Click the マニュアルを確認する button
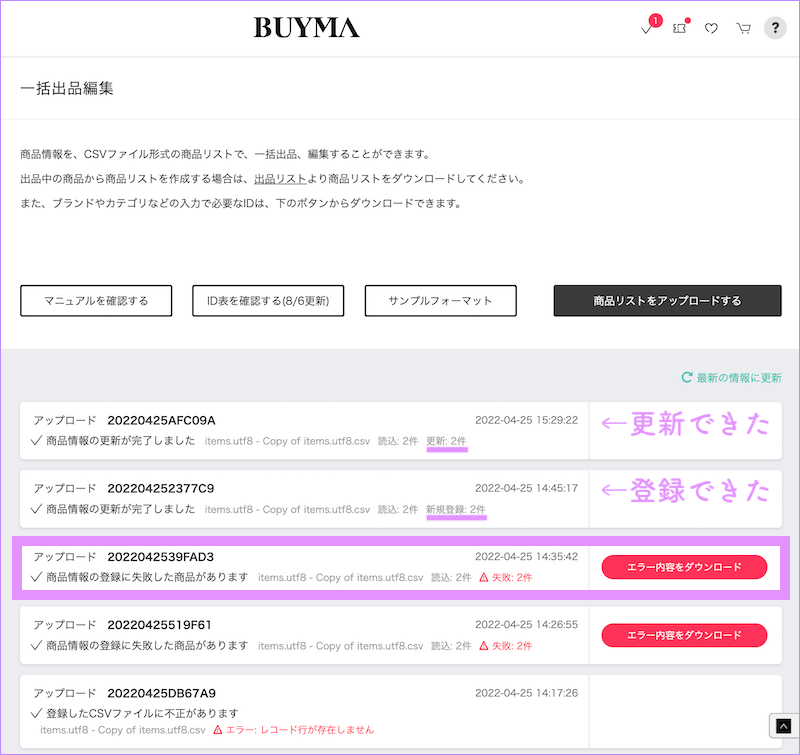800x755 pixels. pos(96,301)
